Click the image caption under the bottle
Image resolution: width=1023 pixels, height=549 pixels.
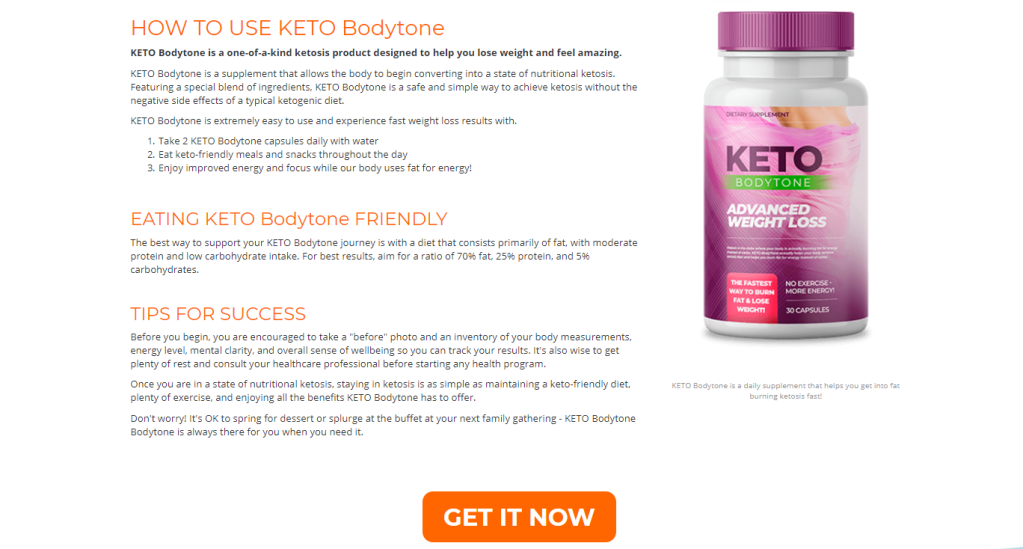(786, 390)
